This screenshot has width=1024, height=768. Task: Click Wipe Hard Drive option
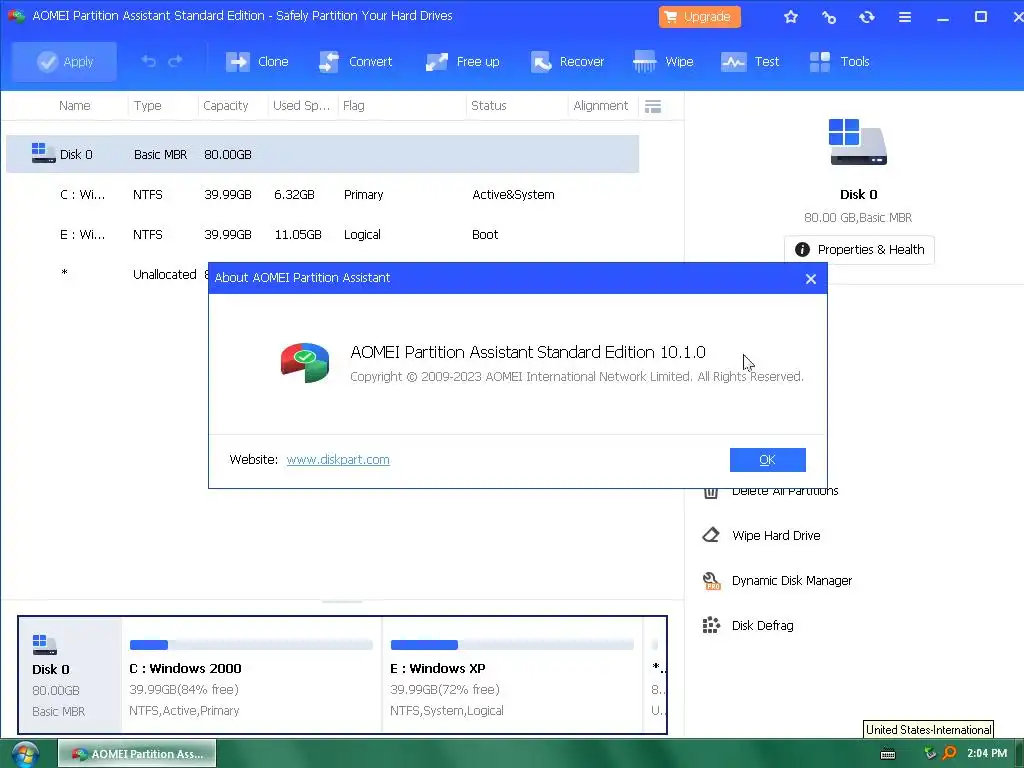pyautogui.click(x=776, y=536)
